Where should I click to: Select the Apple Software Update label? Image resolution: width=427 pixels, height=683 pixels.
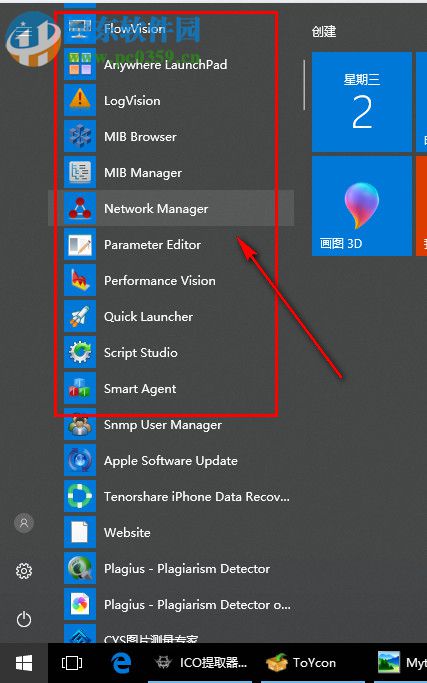171,460
